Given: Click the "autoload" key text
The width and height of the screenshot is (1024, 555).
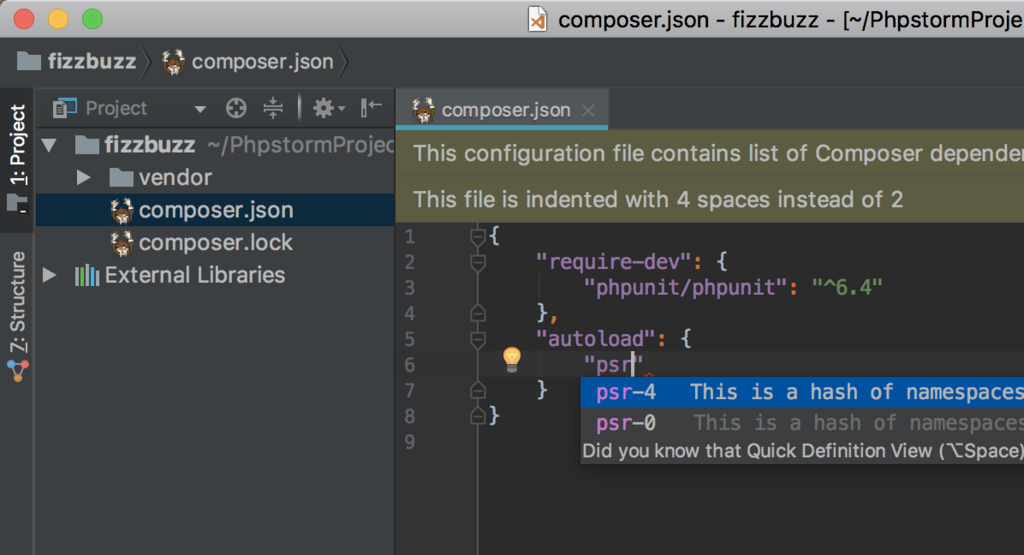Looking at the screenshot, I should 595,339.
